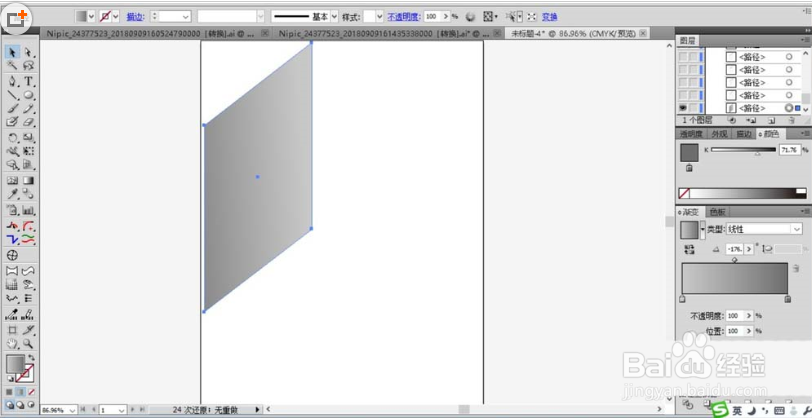Viewport: 812px width, 419px height.
Task: Click target circle of selected bottom path
Action: tap(789, 108)
